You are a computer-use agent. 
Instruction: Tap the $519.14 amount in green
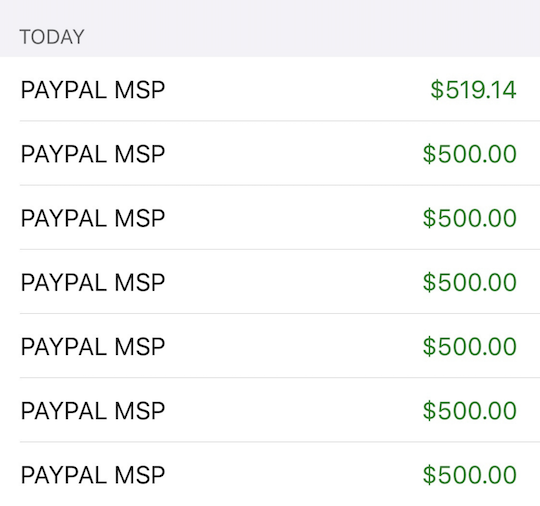click(x=473, y=90)
